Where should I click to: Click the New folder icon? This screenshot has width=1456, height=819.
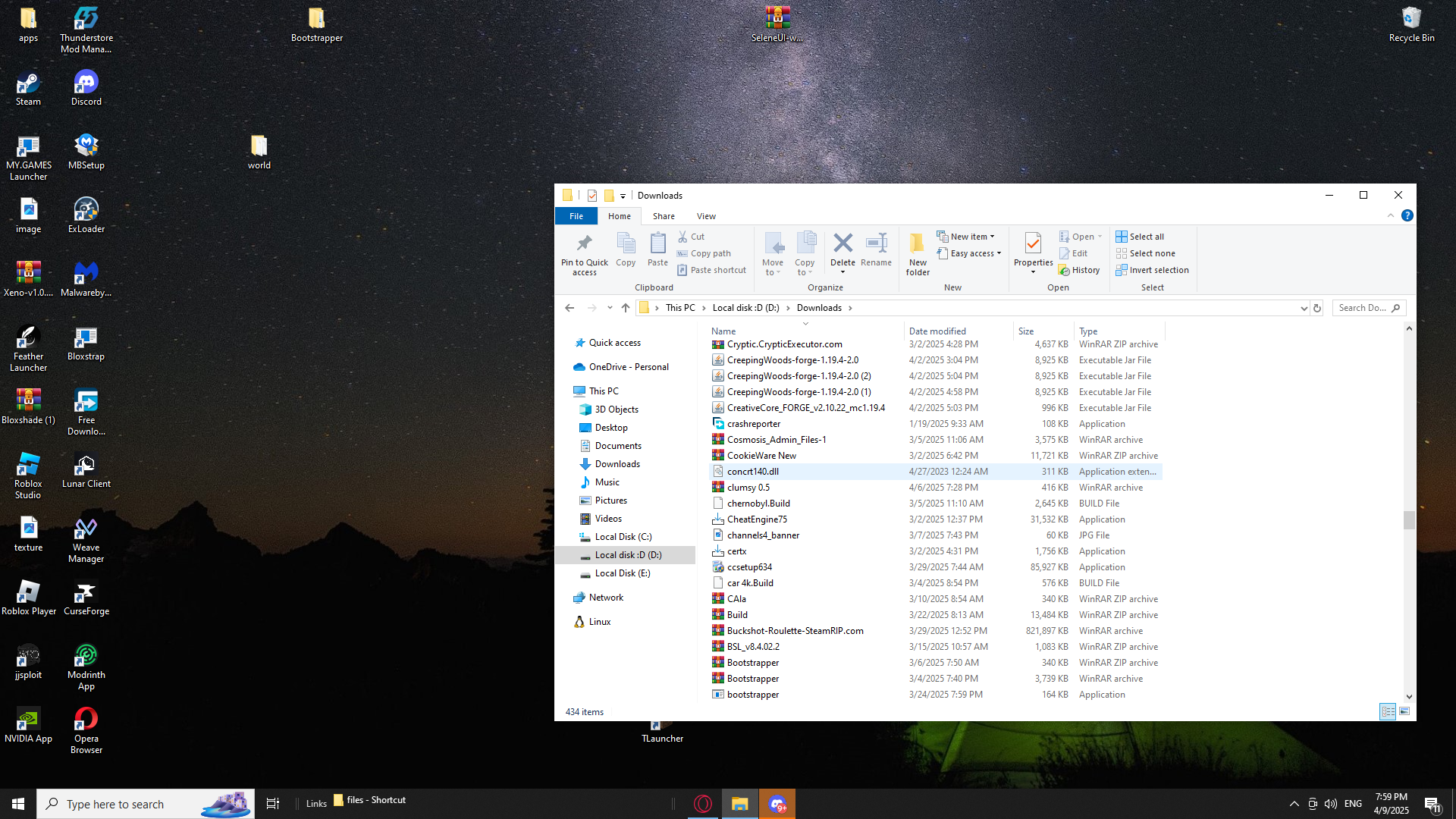coord(917,243)
